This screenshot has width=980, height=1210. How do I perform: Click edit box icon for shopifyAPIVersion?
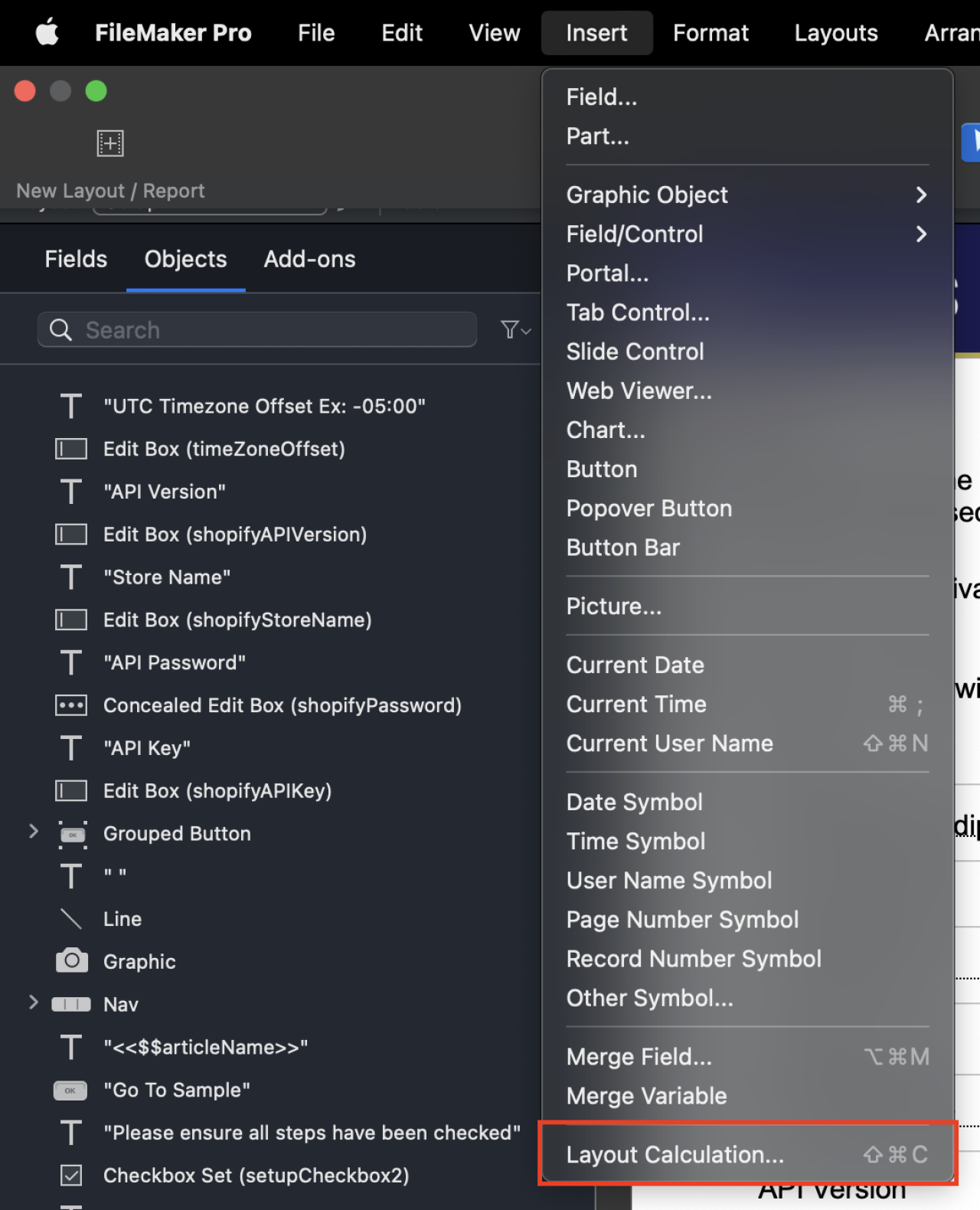(x=71, y=535)
